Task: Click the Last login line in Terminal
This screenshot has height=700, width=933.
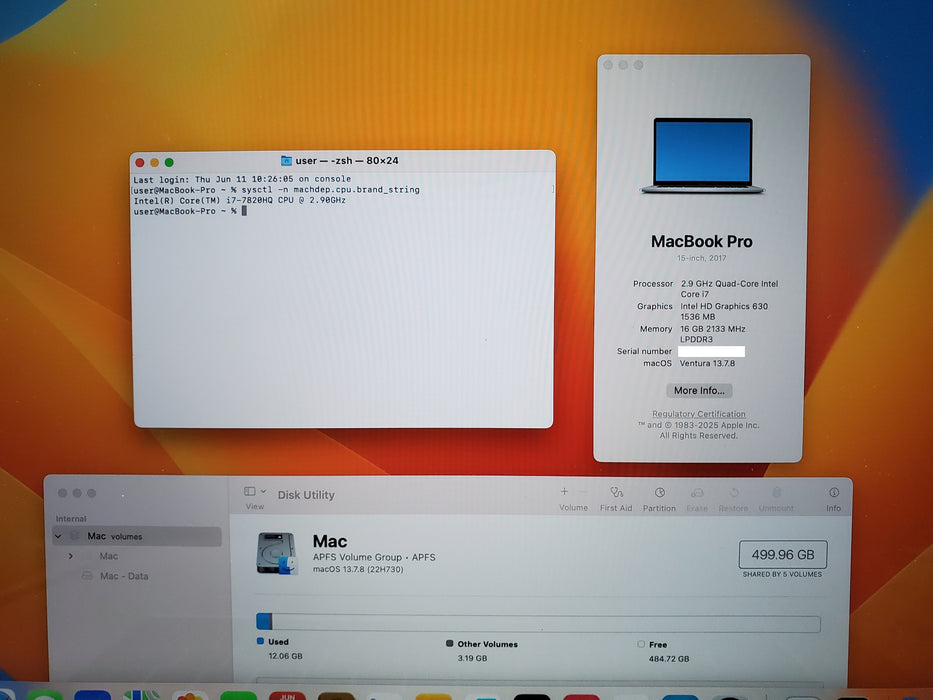Action: pyautogui.click(x=242, y=179)
